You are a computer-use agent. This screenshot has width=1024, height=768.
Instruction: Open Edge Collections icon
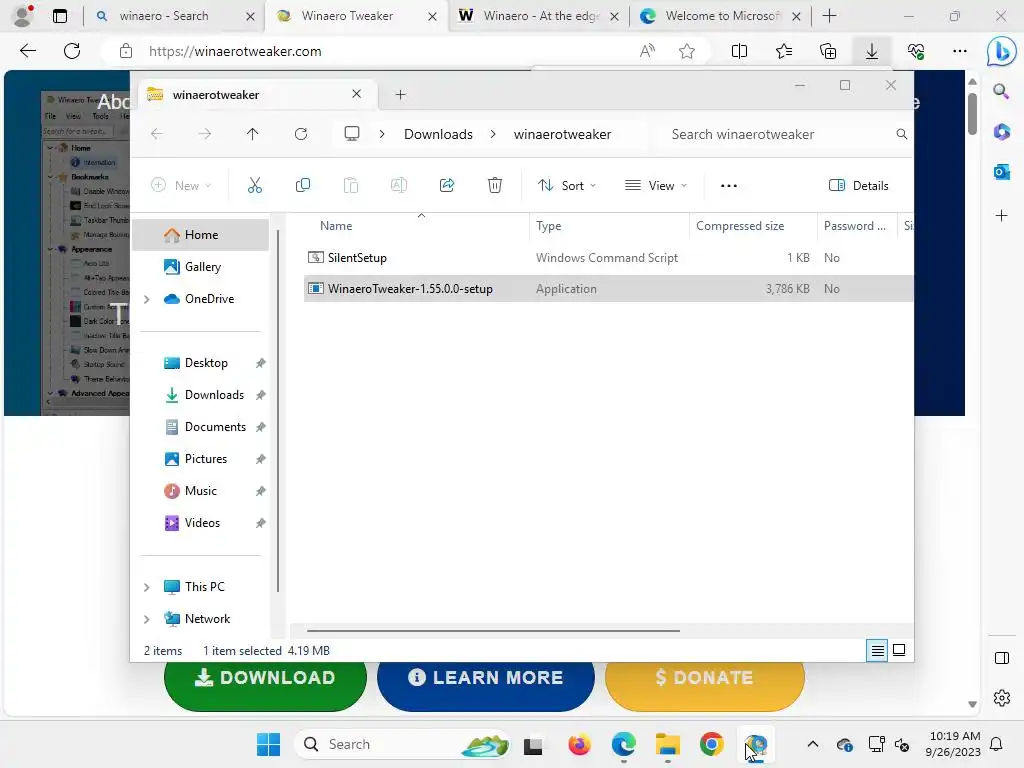pos(827,51)
